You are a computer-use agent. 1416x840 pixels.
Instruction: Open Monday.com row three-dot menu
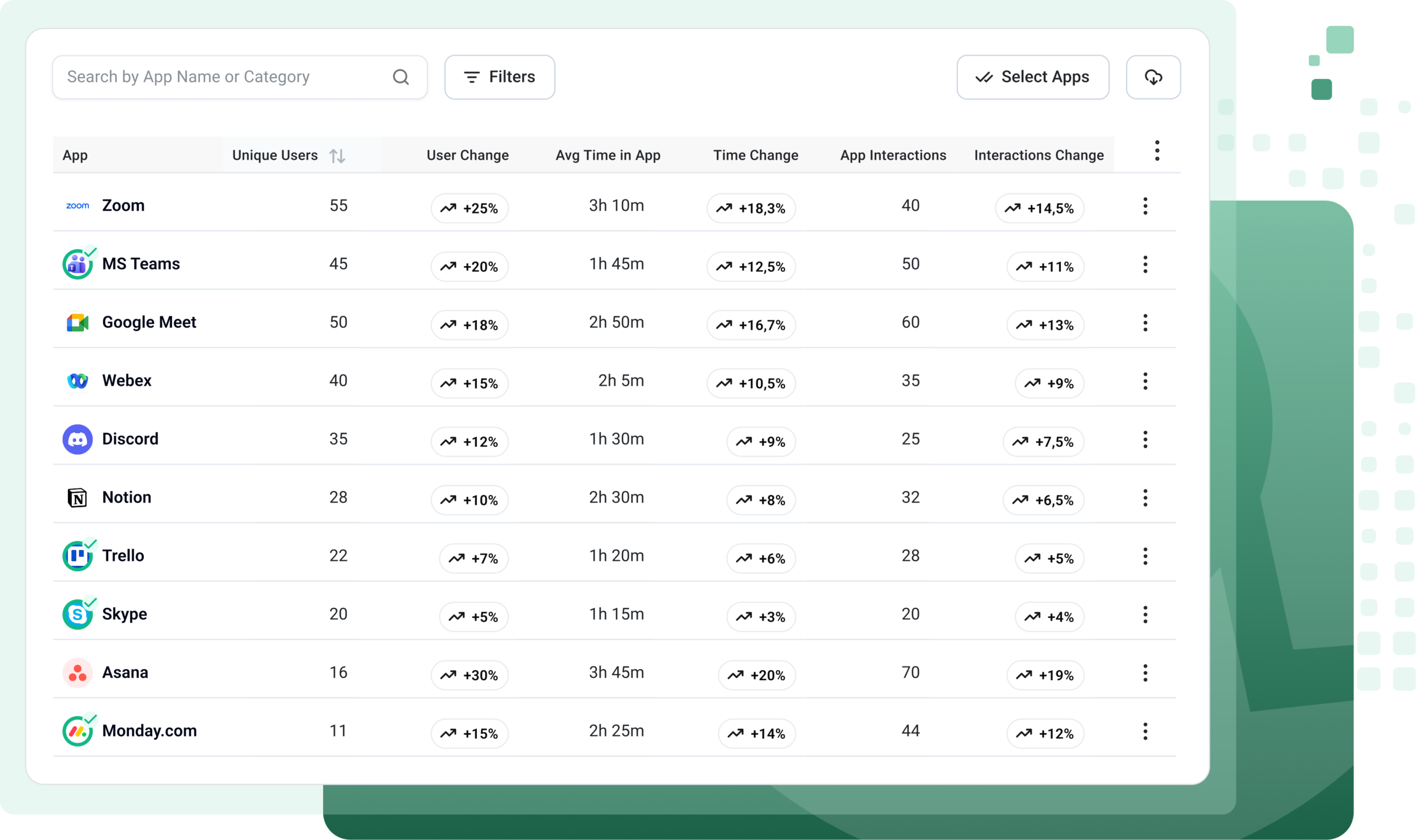click(1146, 731)
